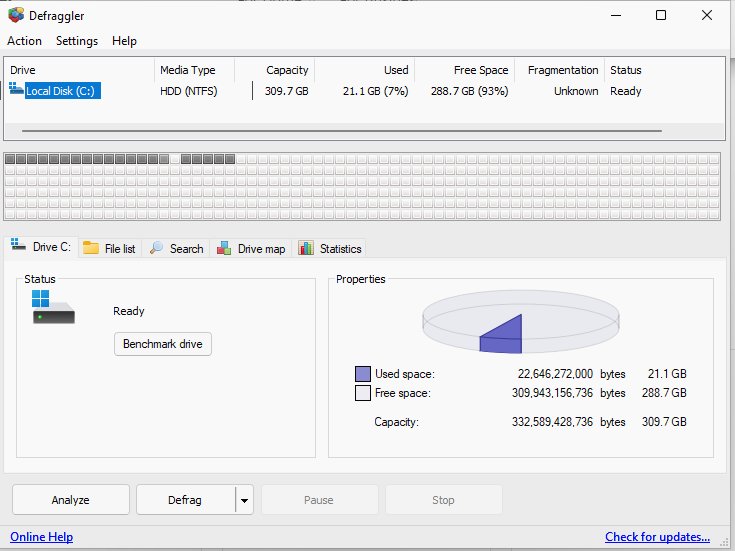735x551 pixels.
Task: Click the File list folder icon
Action: pos(91,248)
